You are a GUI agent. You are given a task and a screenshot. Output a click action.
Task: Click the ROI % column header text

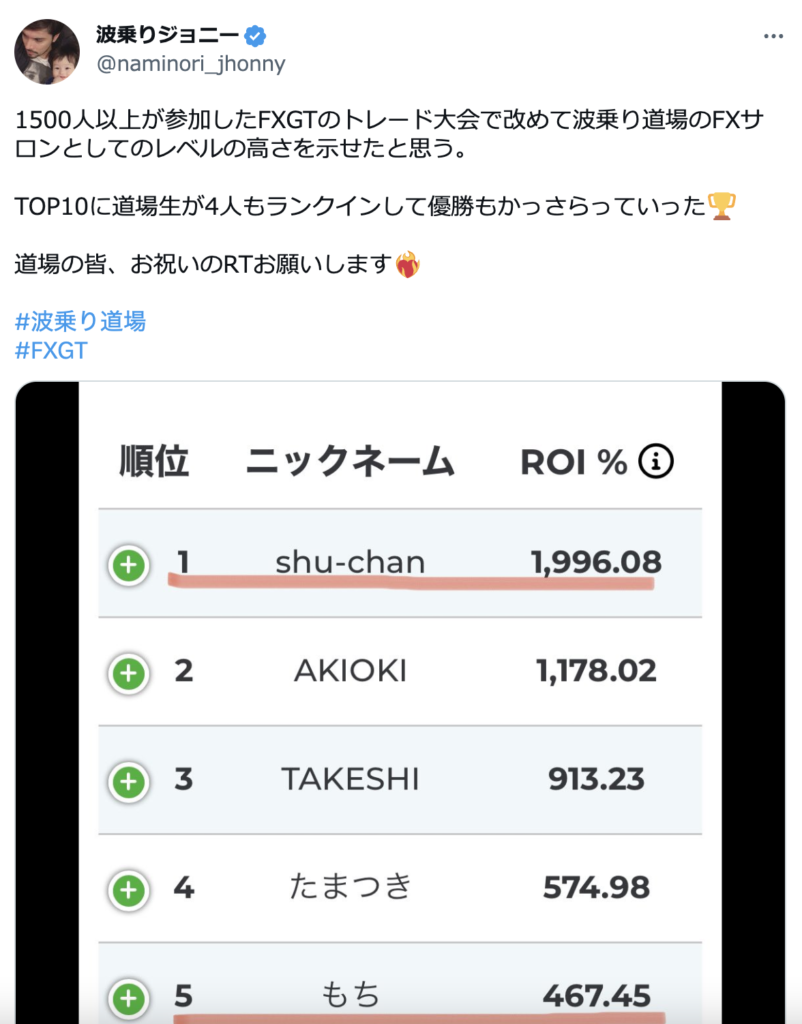(573, 462)
